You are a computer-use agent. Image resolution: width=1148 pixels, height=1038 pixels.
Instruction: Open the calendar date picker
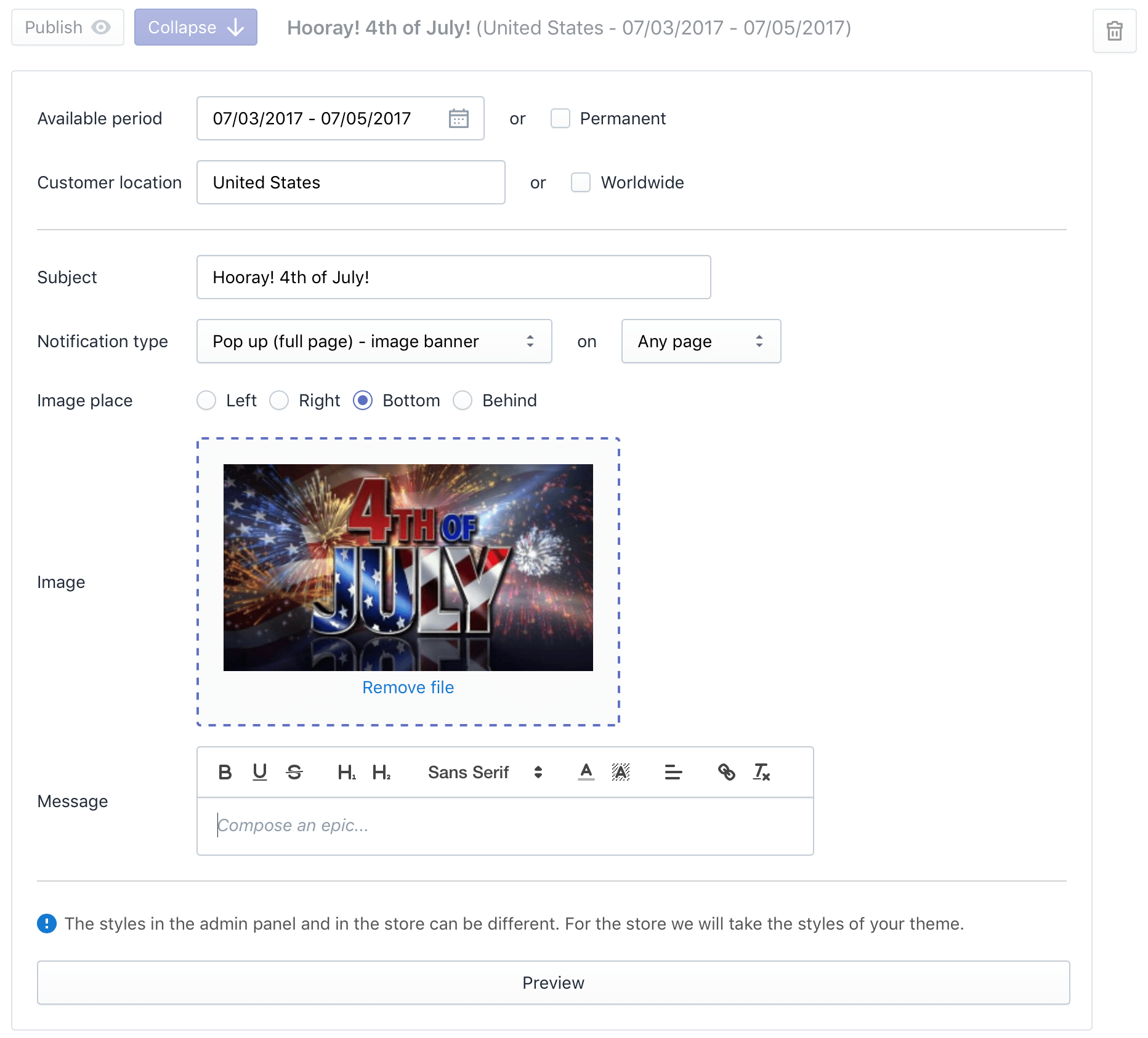click(459, 118)
